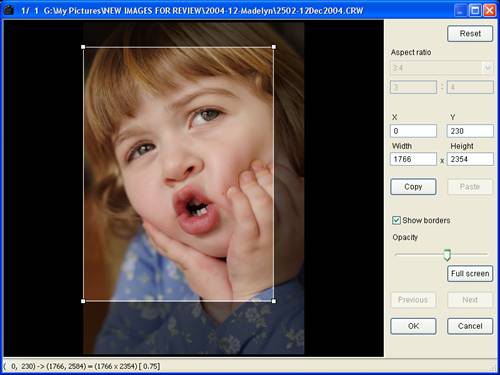500x375 pixels.
Task: Select the top-right crop handle
Action: [274, 47]
